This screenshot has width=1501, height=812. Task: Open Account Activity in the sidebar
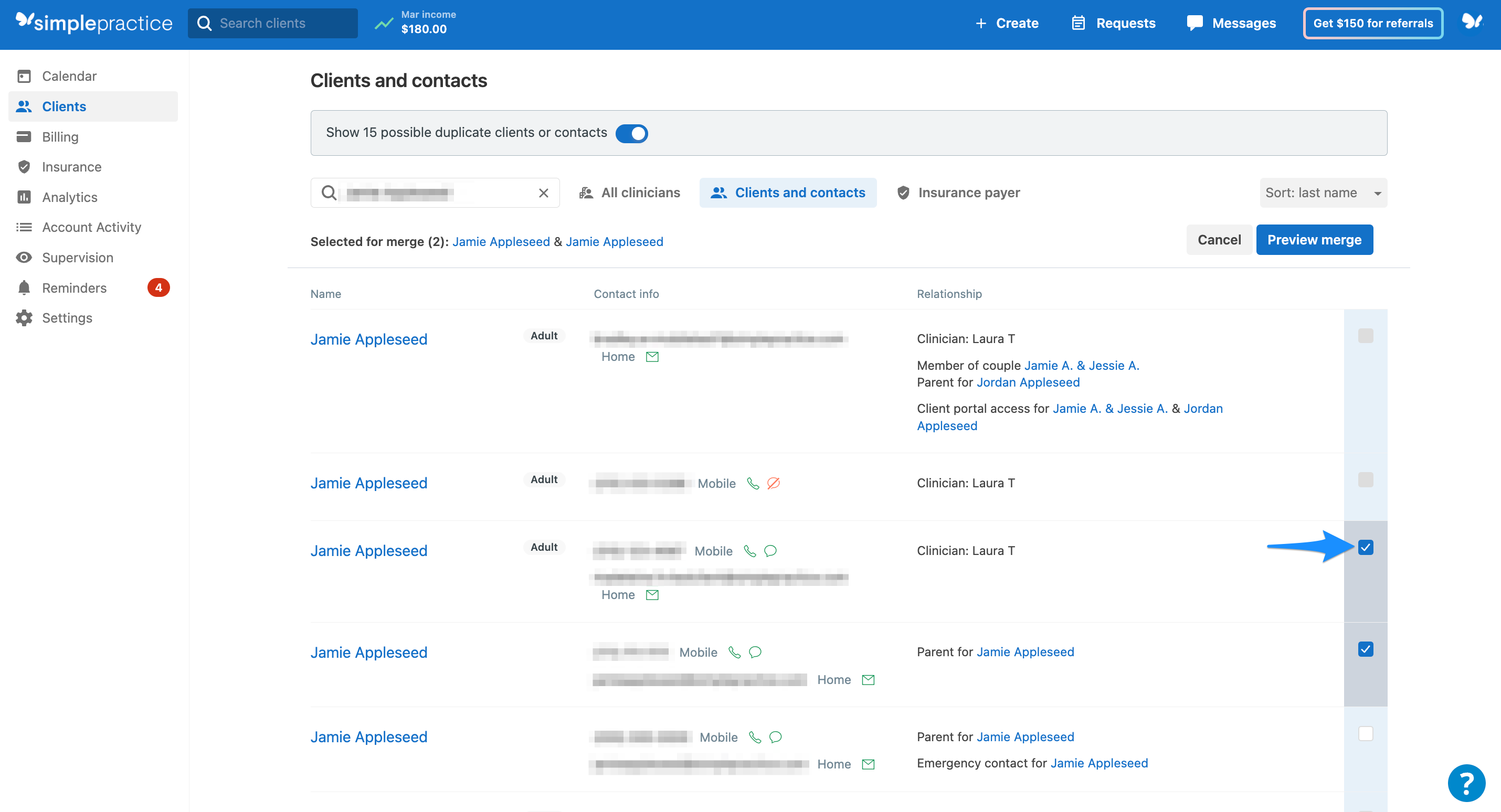pos(91,227)
